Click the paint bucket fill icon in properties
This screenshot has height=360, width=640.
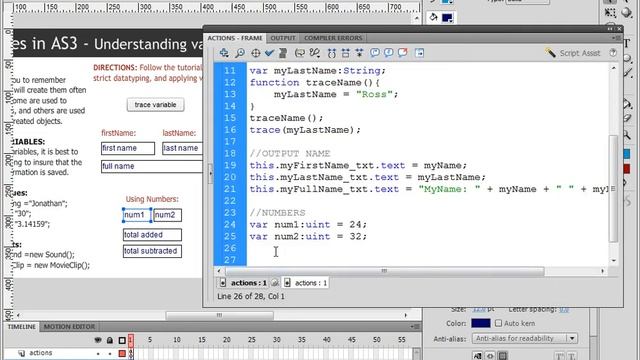pyautogui.click(x=433, y=17)
